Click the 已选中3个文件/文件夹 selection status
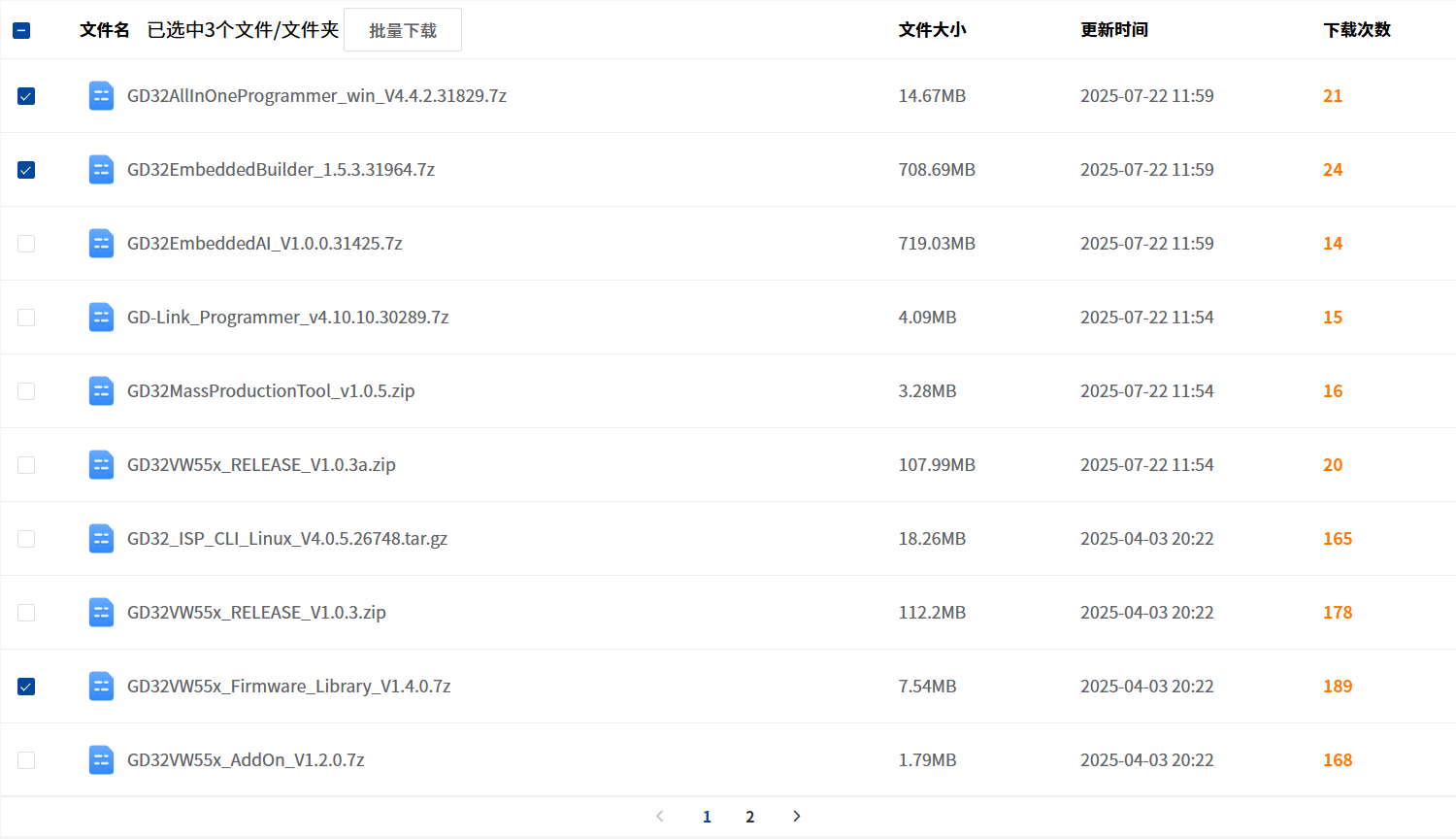The width and height of the screenshot is (1456, 839). pos(243,30)
